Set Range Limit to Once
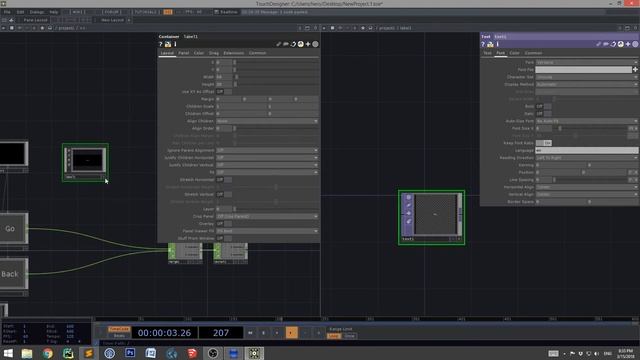The image size is (640, 360). click(x=350, y=336)
